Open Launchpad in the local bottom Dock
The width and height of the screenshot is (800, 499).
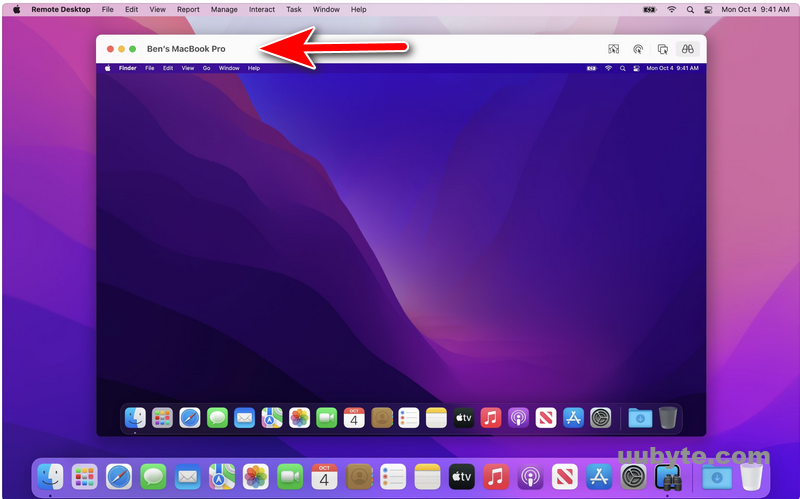85,477
